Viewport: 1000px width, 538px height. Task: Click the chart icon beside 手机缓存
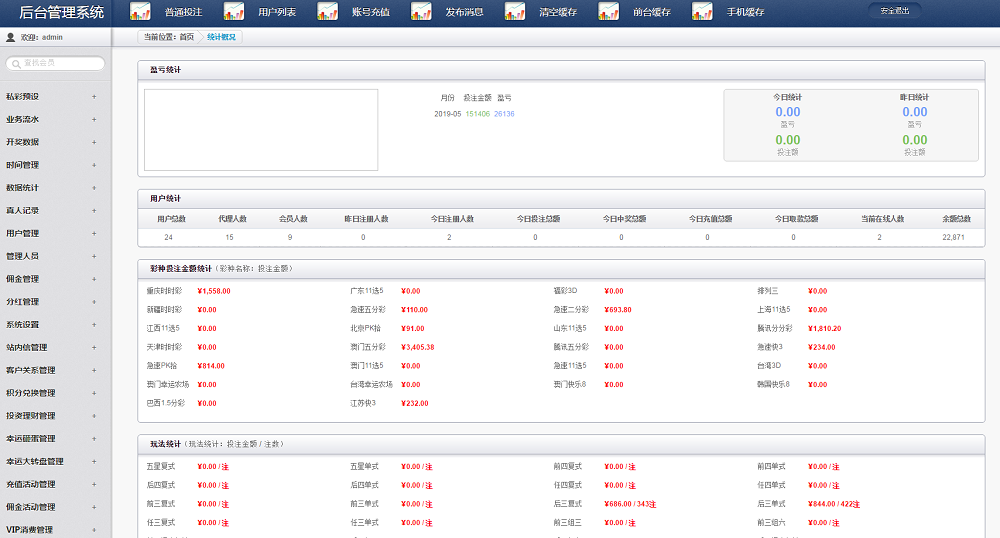tap(702, 12)
